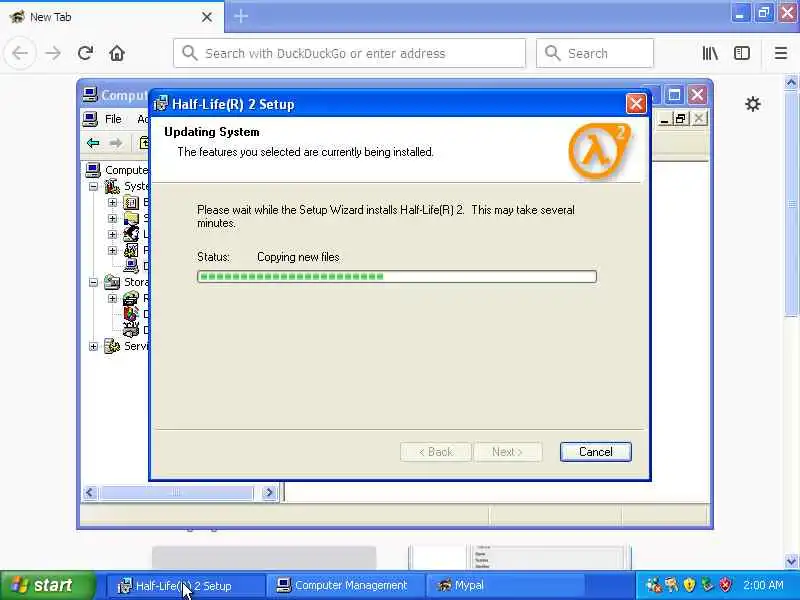Restore the inner MMC console child window
800x600 pixels.
point(680,119)
